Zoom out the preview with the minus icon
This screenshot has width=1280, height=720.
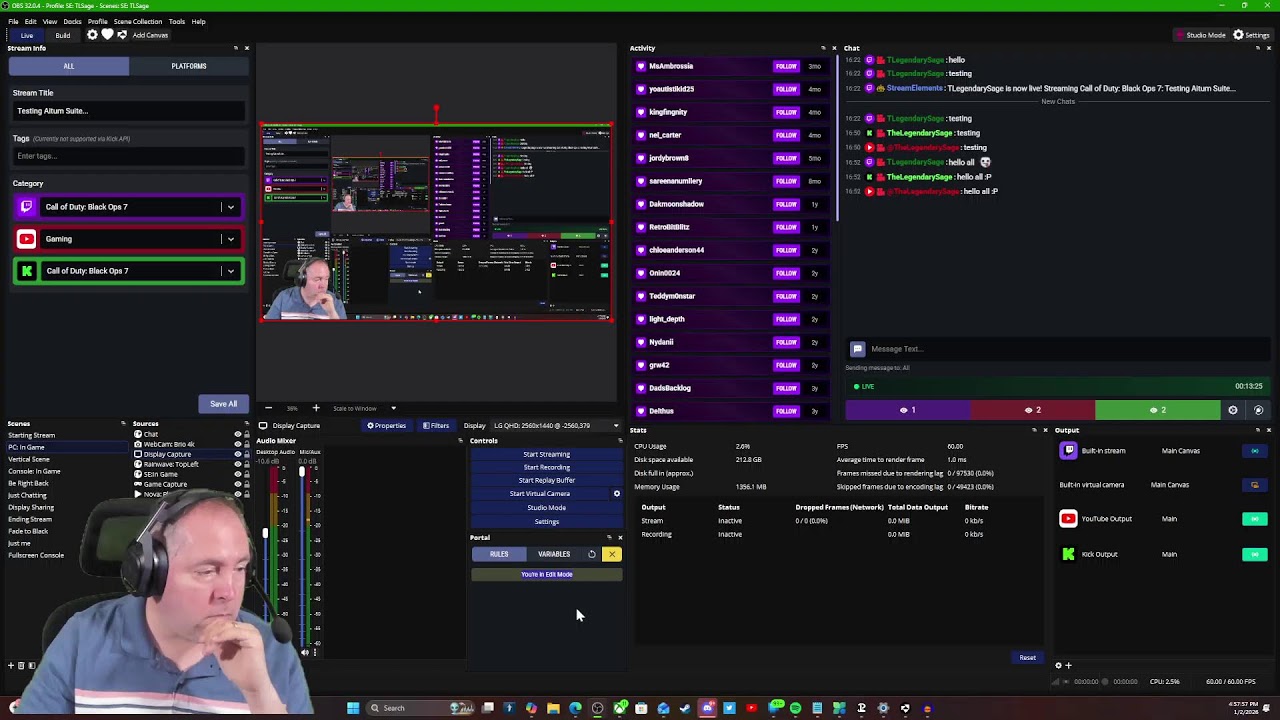click(x=268, y=408)
